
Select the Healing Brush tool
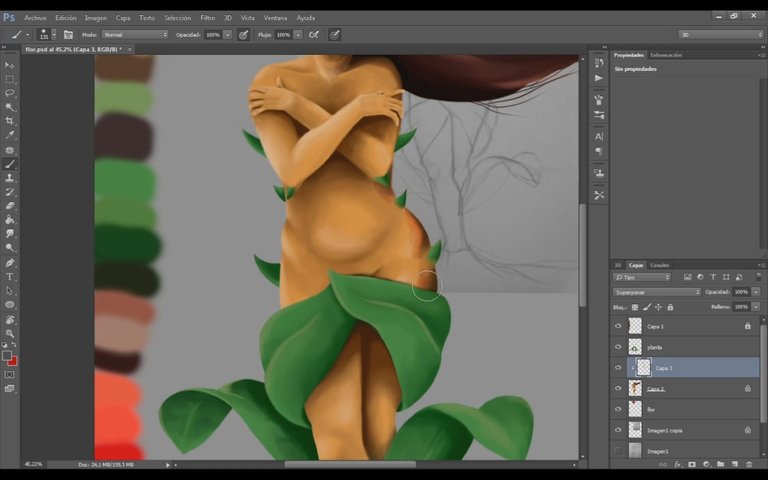(x=9, y=150)
